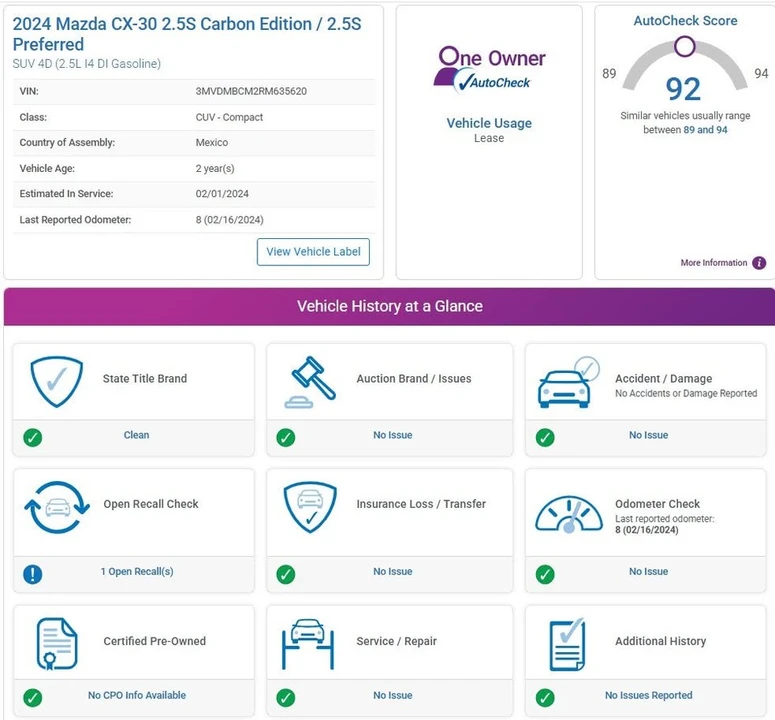Click the State Title Brand label
The width and height of the screenshot is (775, 720).
[x=145, y=379]
